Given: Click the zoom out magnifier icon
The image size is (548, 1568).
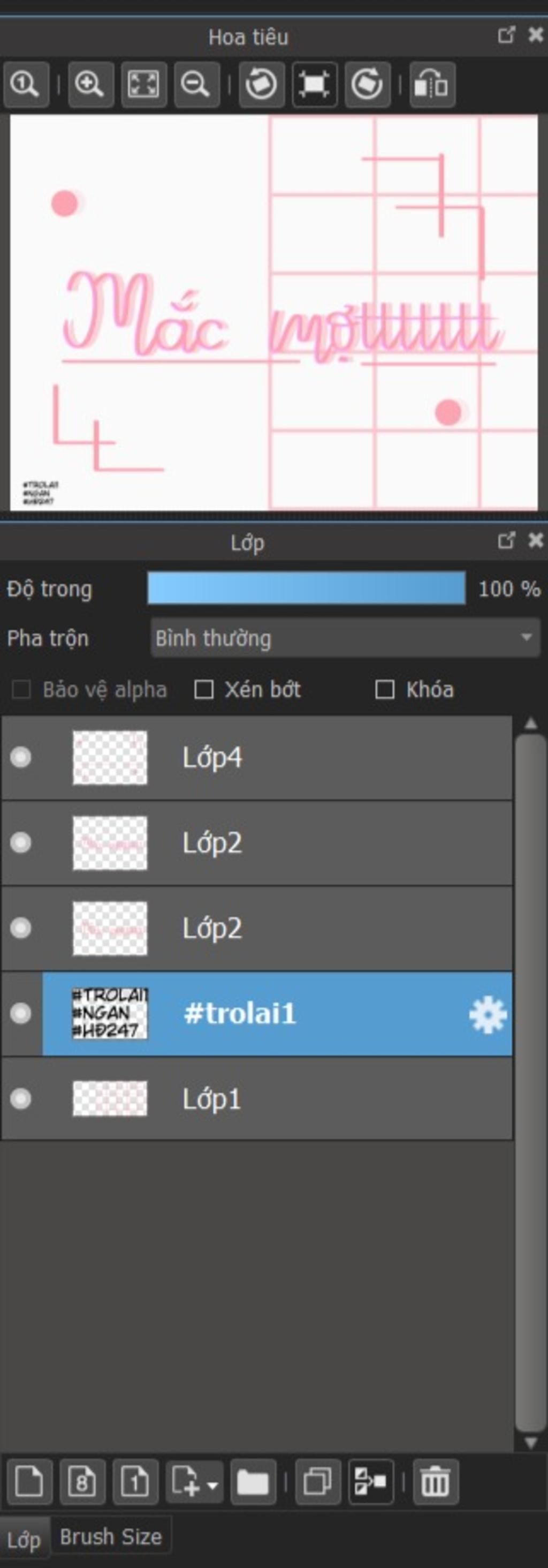Looking at the screenshot, I should 196,84.
